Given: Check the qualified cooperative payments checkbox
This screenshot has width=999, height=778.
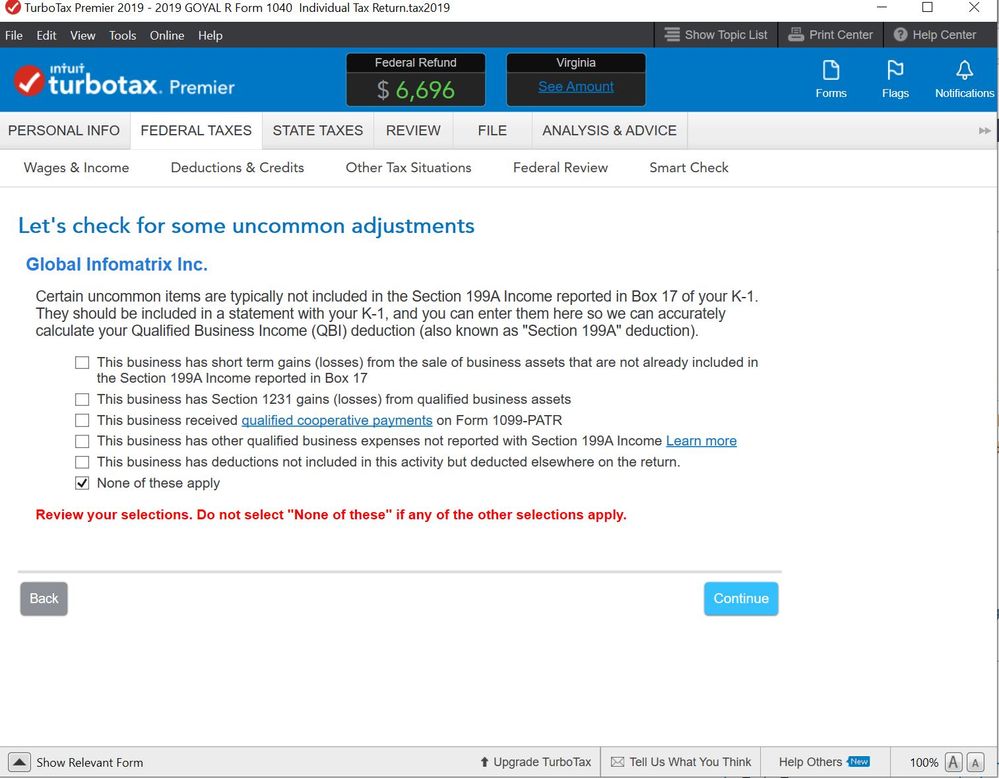Looking at the screenshot, I should pos(82,421).
